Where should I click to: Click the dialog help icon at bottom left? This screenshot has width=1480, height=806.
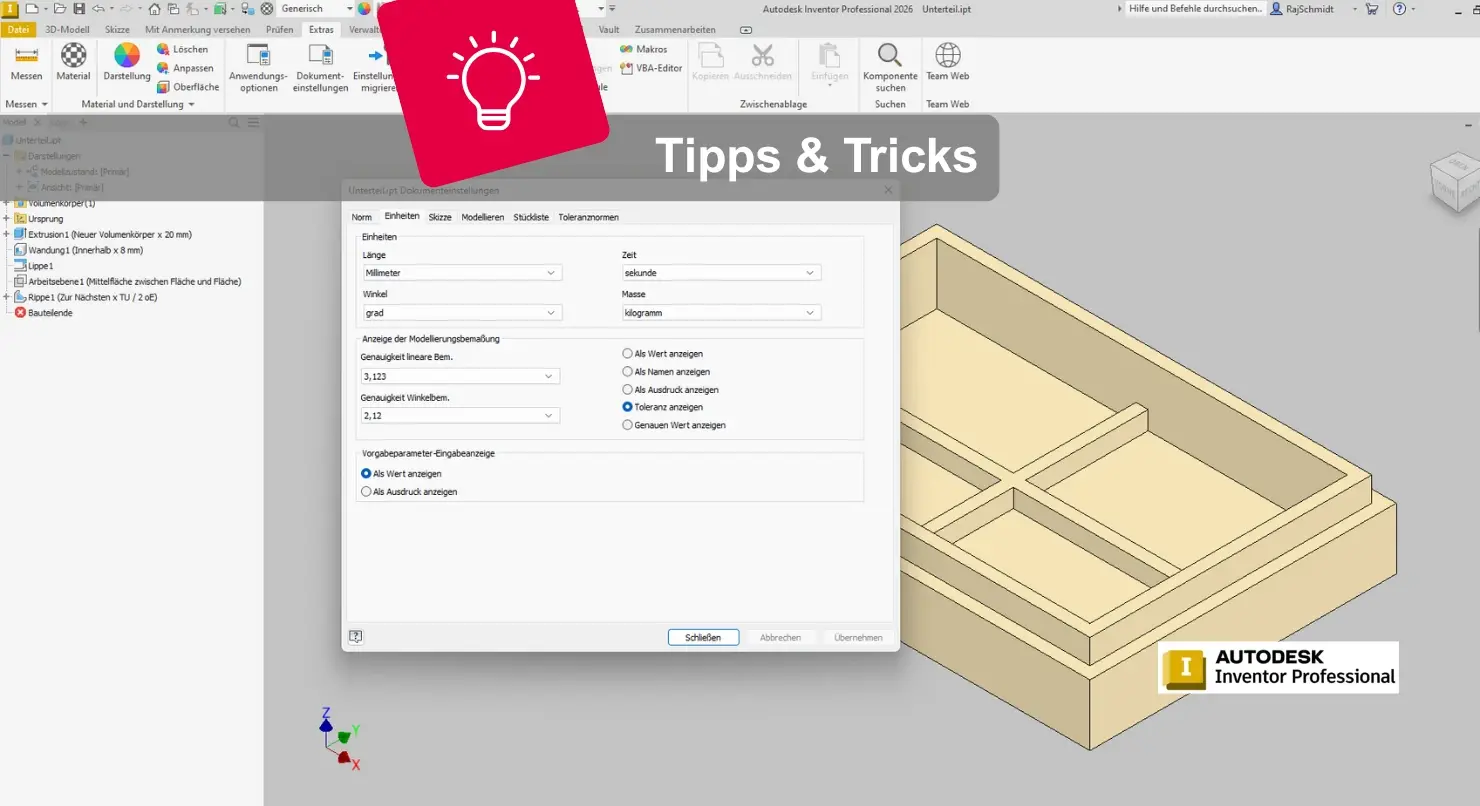356,637
